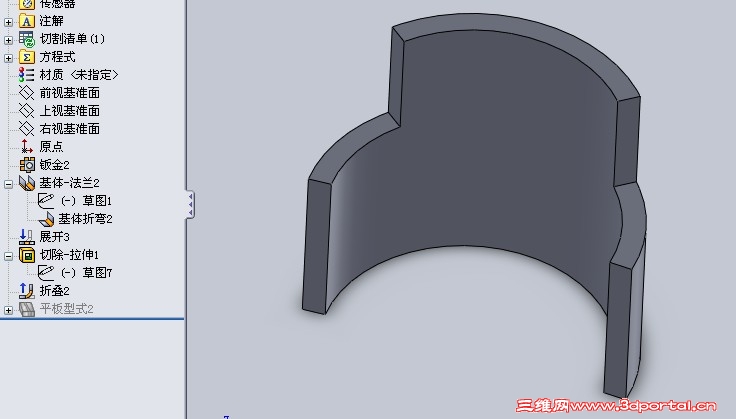Screen dimensions: 736x419
Task: Expand the 方程式 node
Action: click(x=8, y=58)
